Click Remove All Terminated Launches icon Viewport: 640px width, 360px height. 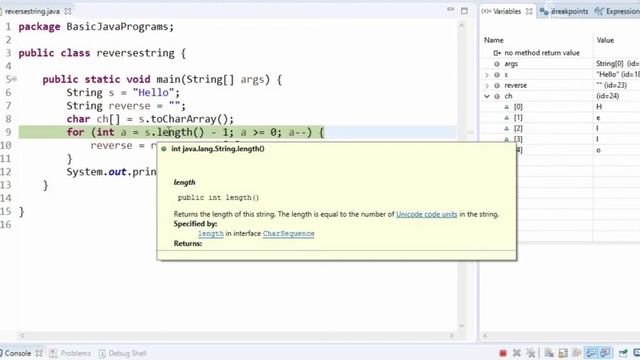[x=530, y=353]
